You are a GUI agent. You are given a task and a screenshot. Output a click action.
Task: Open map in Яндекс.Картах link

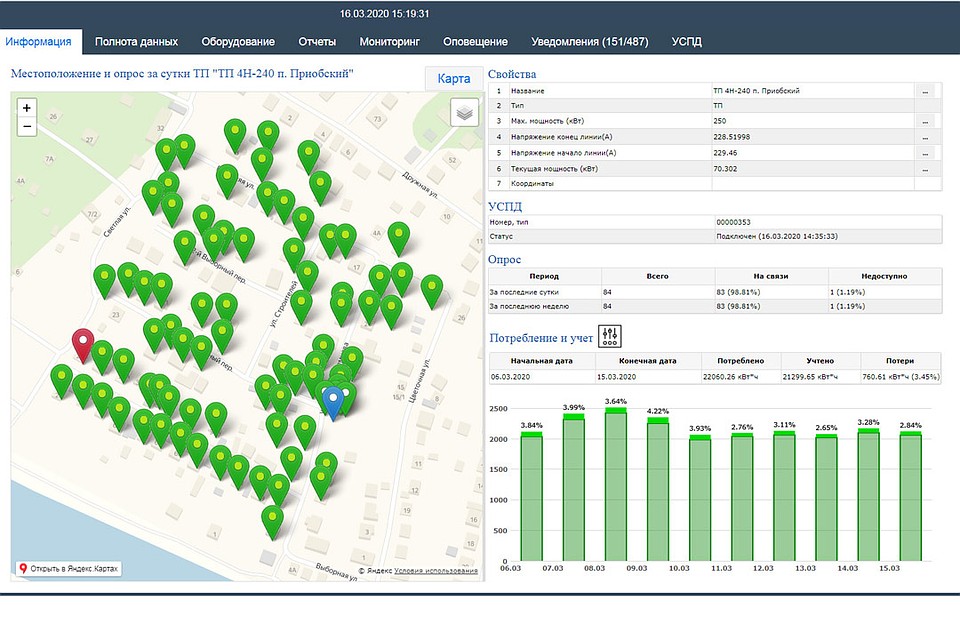(x=69, y=568)
